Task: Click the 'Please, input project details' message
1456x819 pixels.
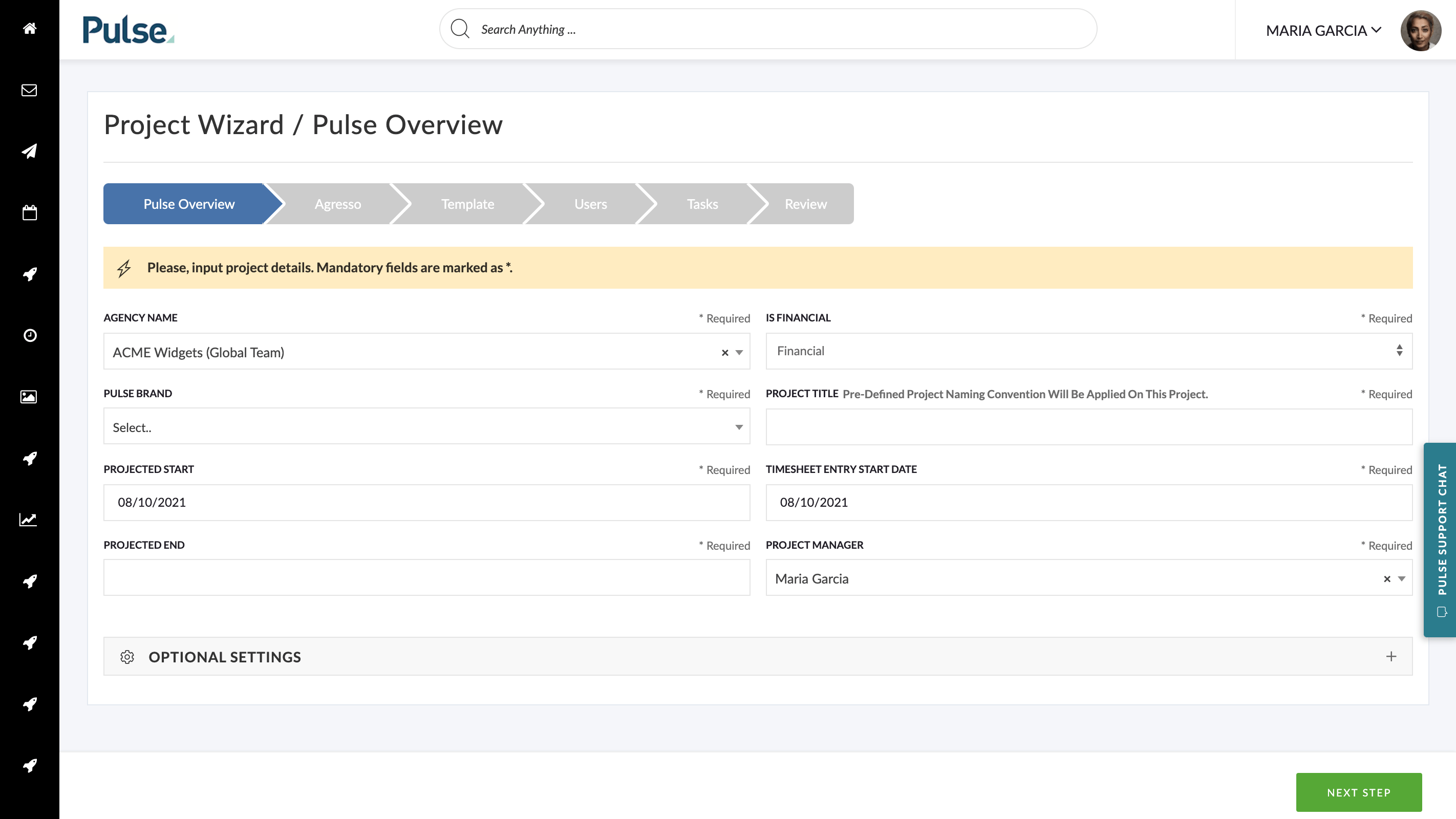Action: [x=330, y=267]
